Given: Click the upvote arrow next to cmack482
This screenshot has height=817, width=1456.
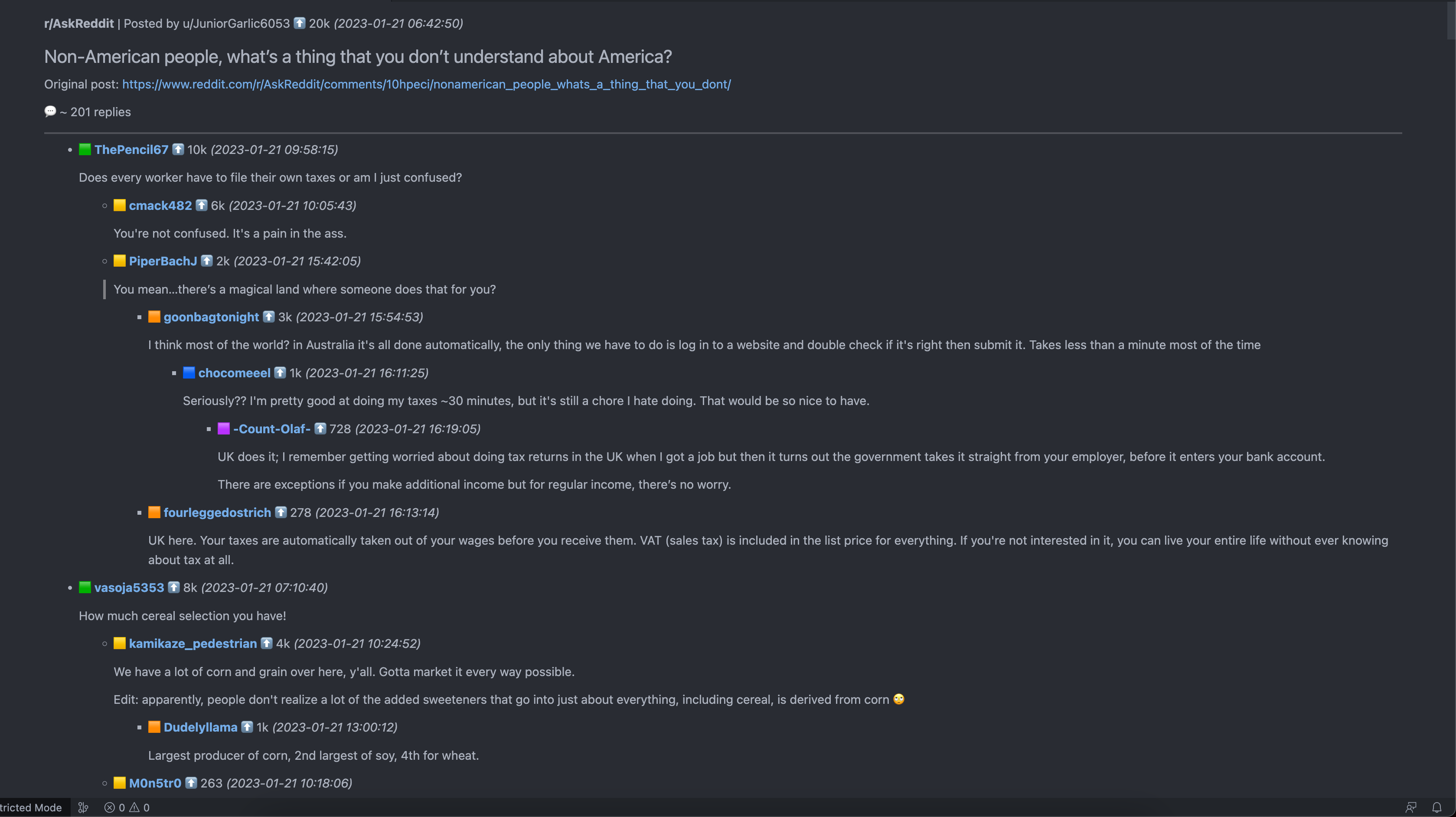Looking at the screenshot, I should 201,205.
